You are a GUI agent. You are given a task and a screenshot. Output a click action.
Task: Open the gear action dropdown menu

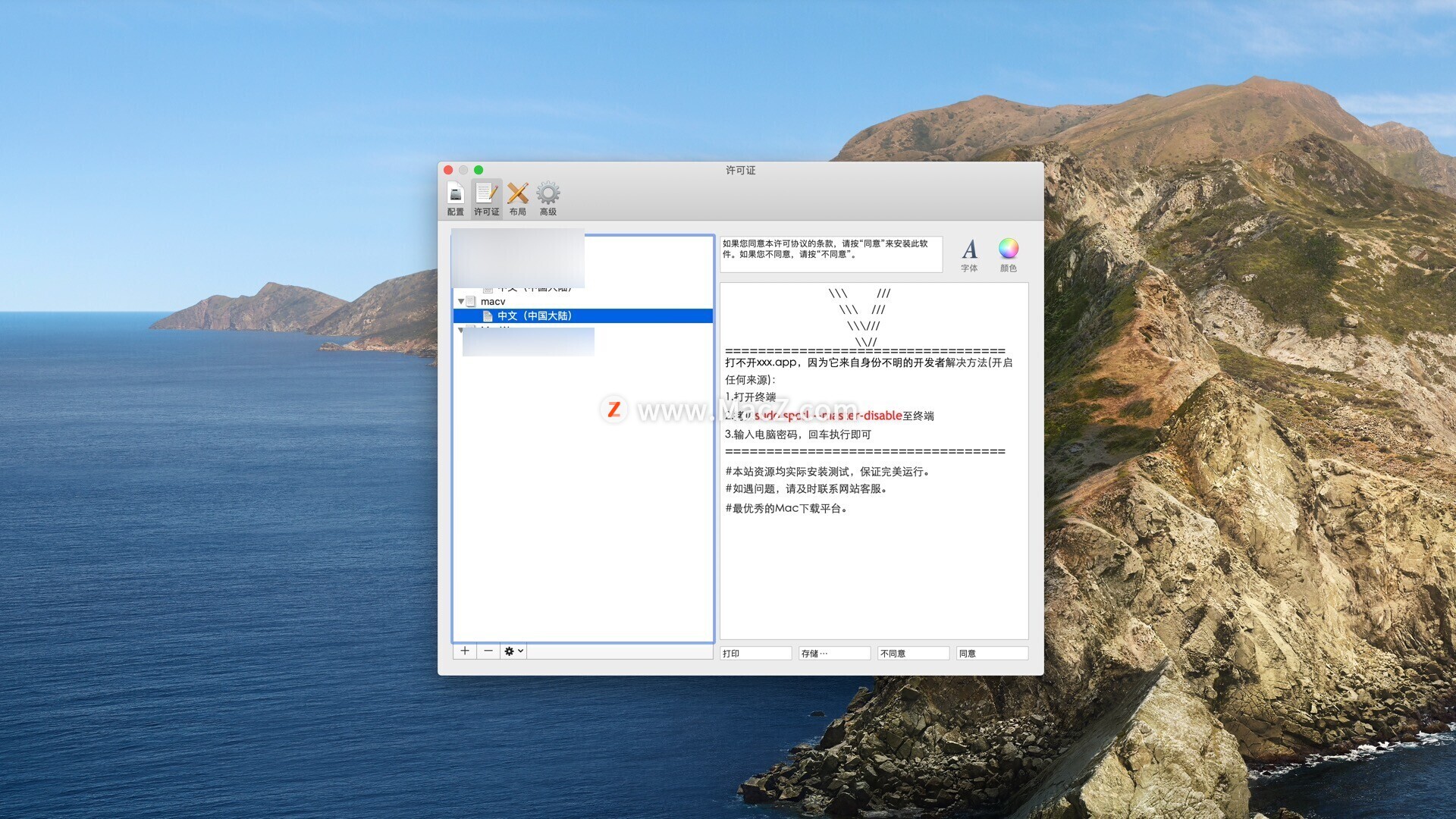513,651
